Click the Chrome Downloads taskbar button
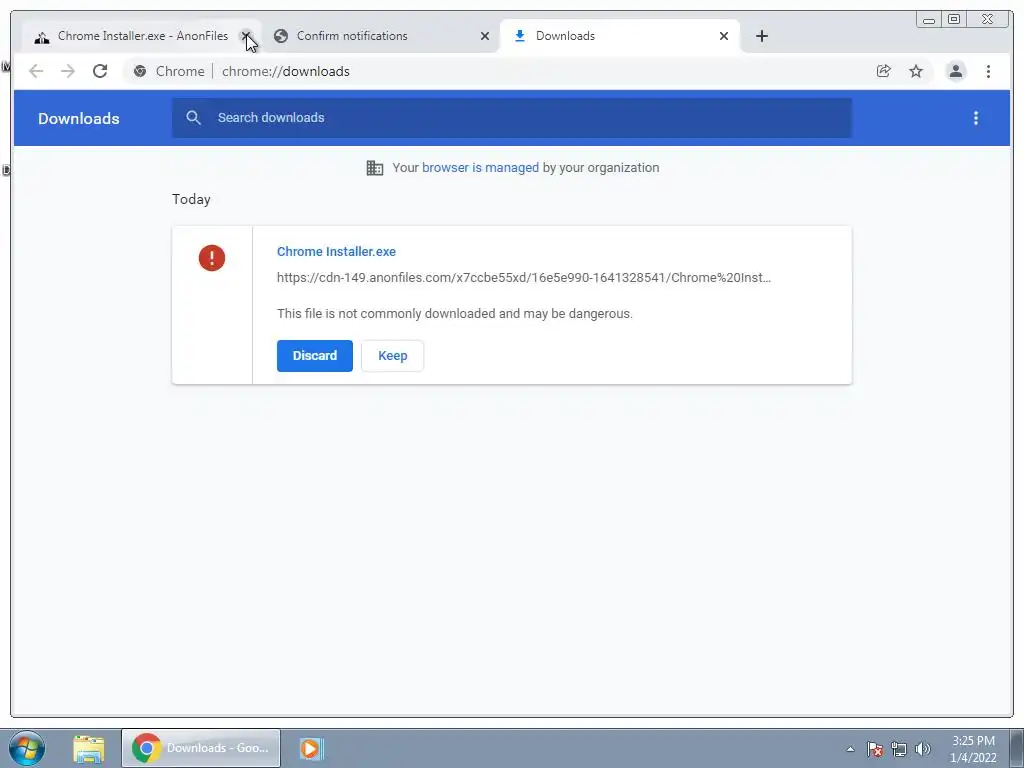 200,748
